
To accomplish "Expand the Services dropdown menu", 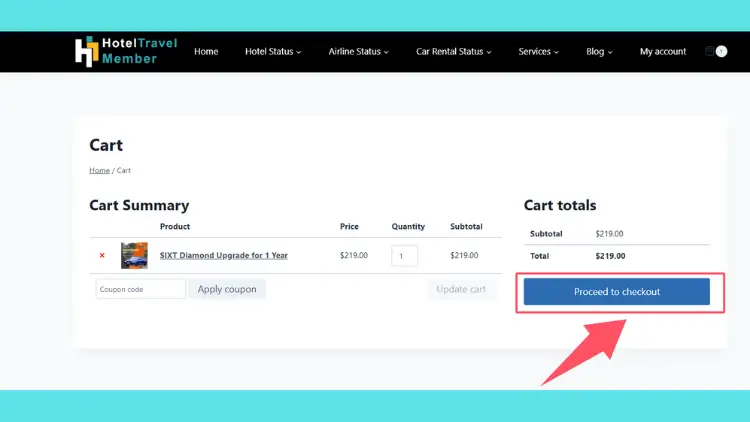I will point(539,51).
